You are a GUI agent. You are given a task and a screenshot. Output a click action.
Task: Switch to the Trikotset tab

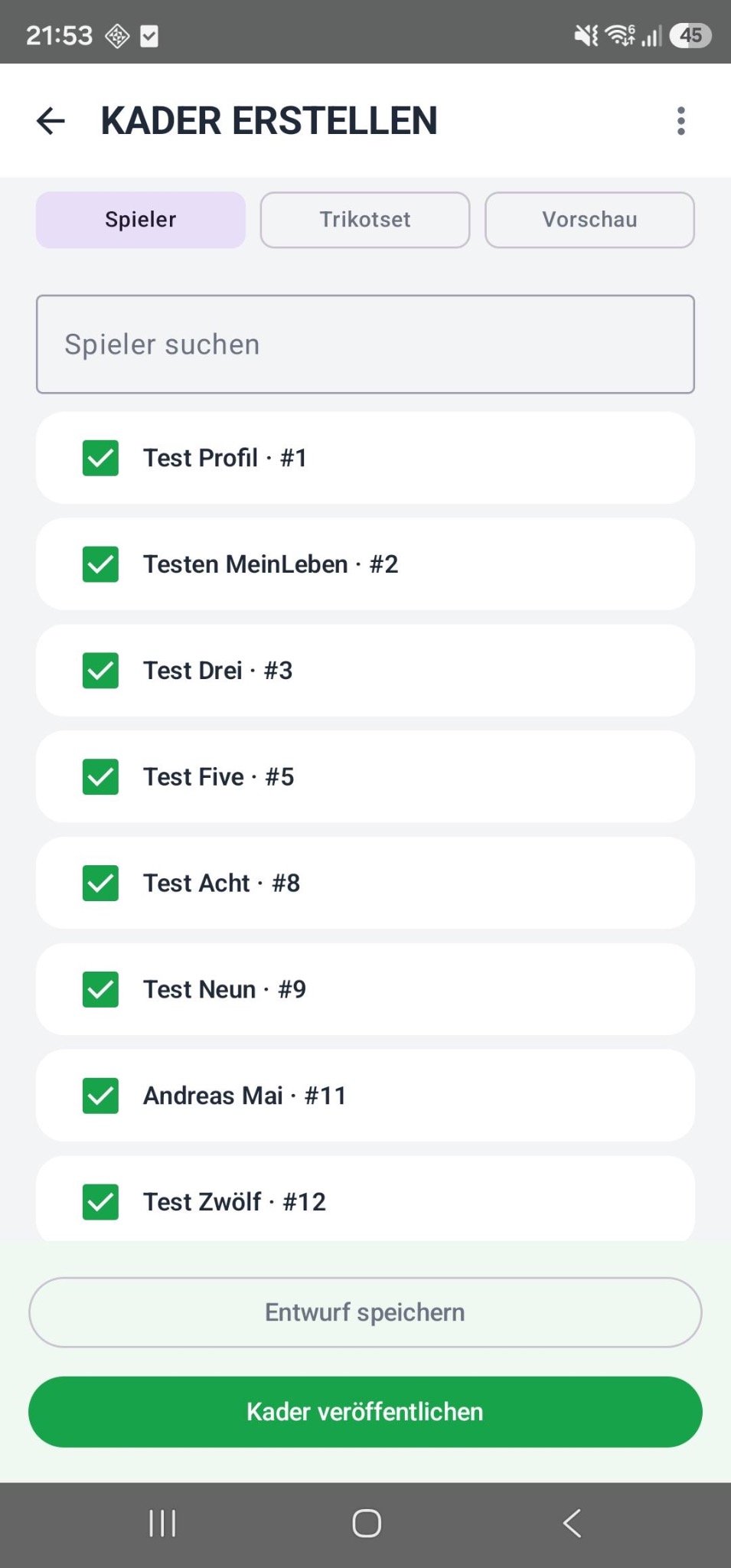365,220
